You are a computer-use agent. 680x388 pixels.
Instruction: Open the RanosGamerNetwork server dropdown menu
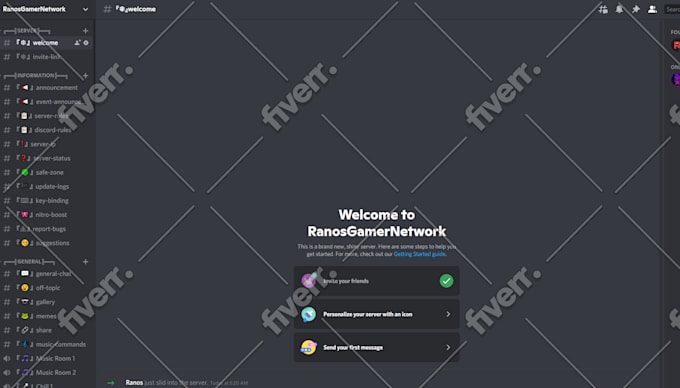click(85, 9)
